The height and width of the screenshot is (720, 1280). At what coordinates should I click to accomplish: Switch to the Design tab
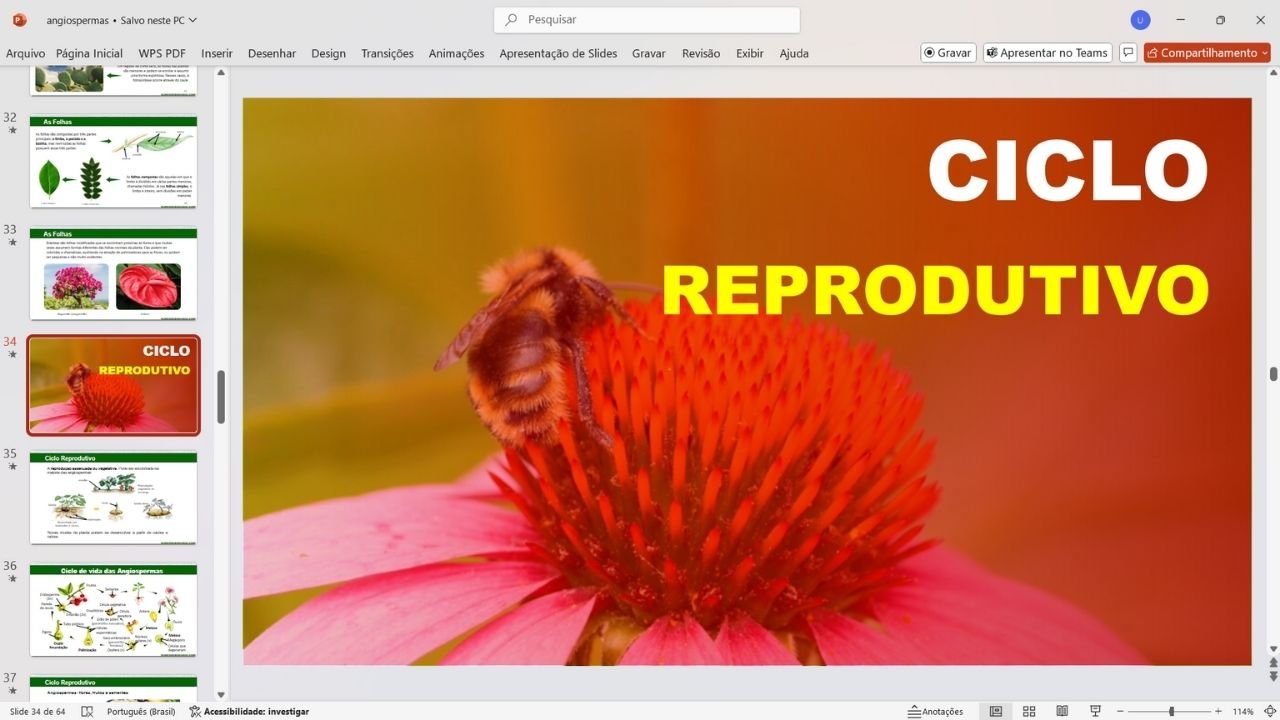click(x=328, y=53)
